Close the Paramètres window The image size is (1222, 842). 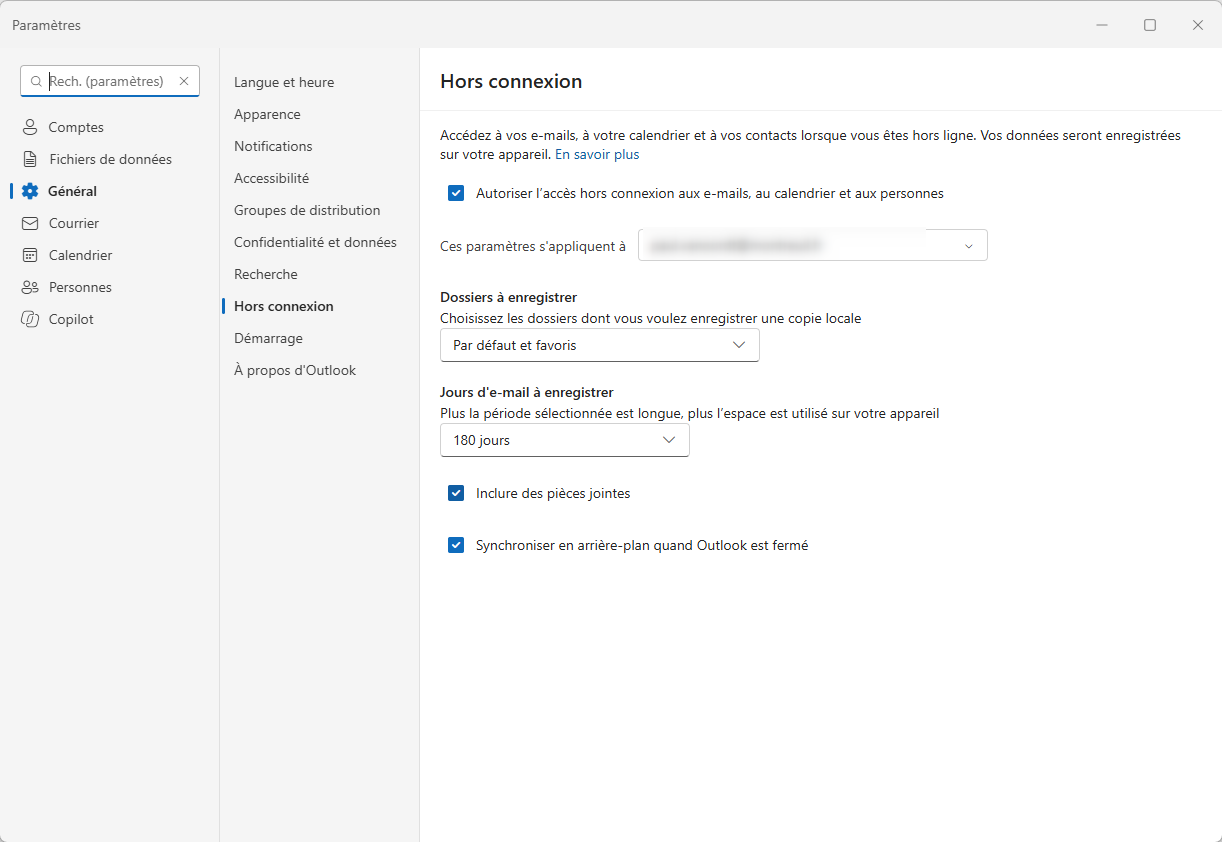1198,25
